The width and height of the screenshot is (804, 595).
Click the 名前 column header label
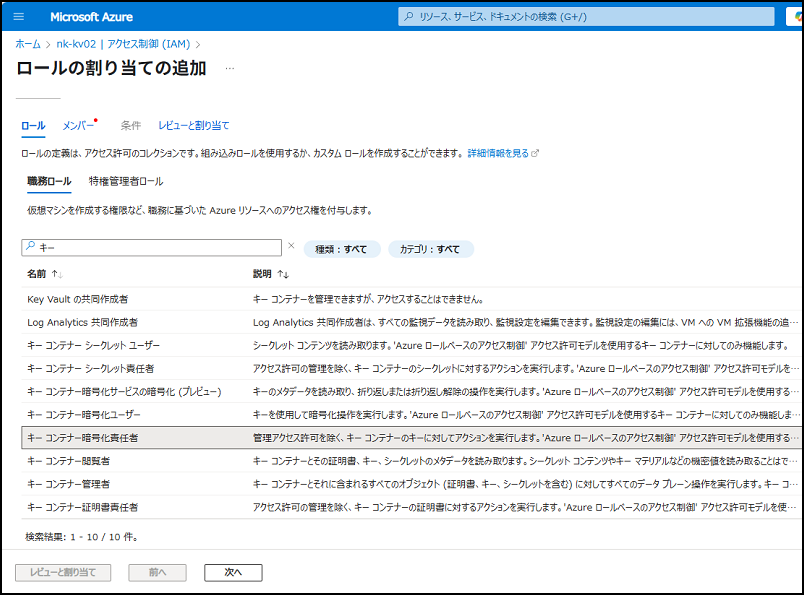pos(36,274)
